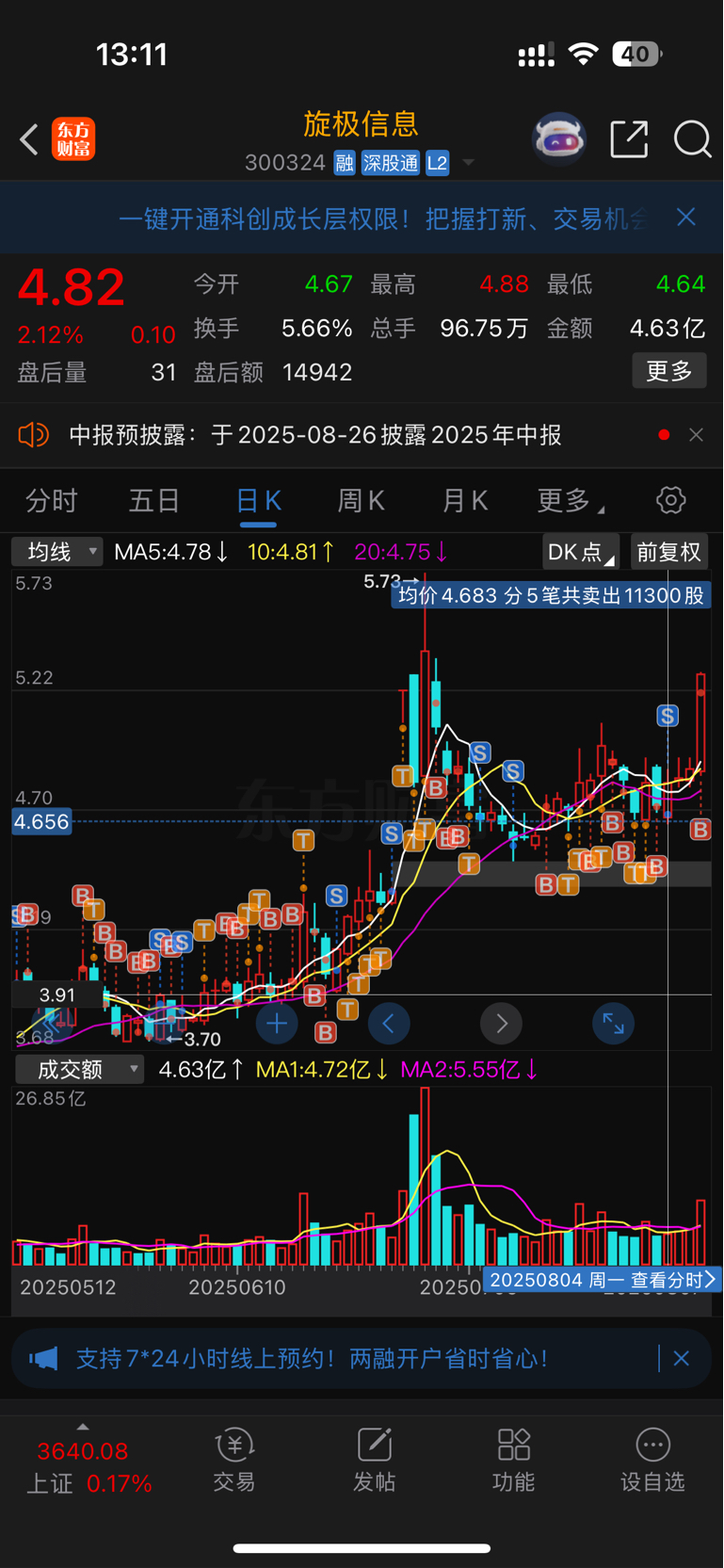Tap the 换手 5.66% value
Viewport: 724px width, 1568px height.
coord(316,329)
